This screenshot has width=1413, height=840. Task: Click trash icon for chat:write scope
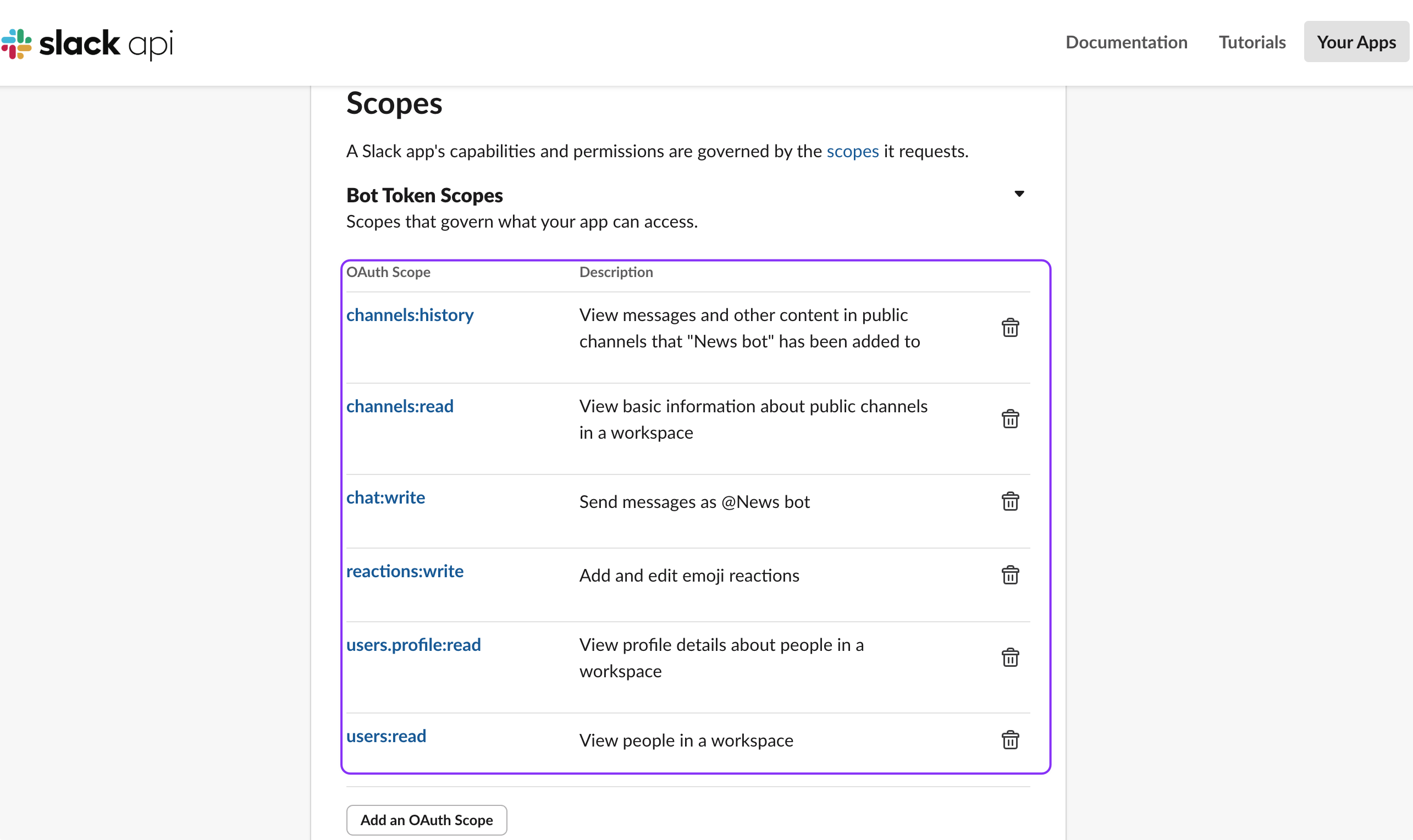point(1010,501)
